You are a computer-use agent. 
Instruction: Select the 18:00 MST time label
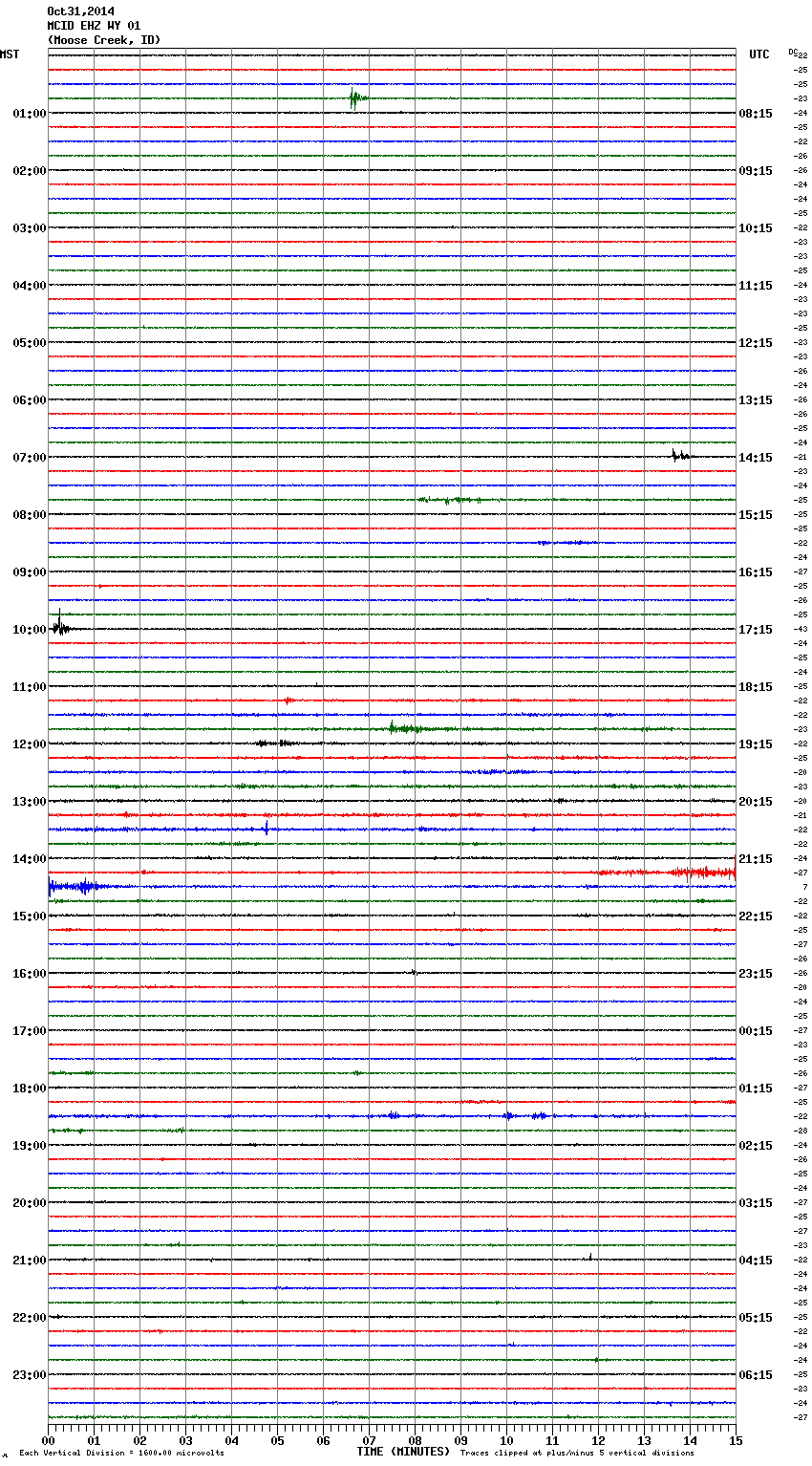[x=30, y=1089]
